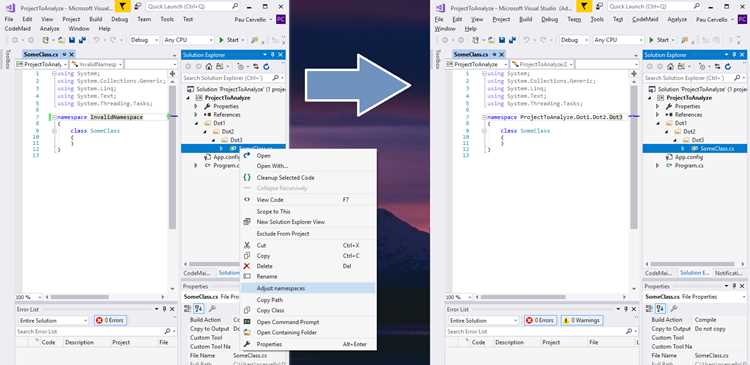Toggle auto-hide pin on left Solution Explorer
750x365 pixels.
pos(273,55)
